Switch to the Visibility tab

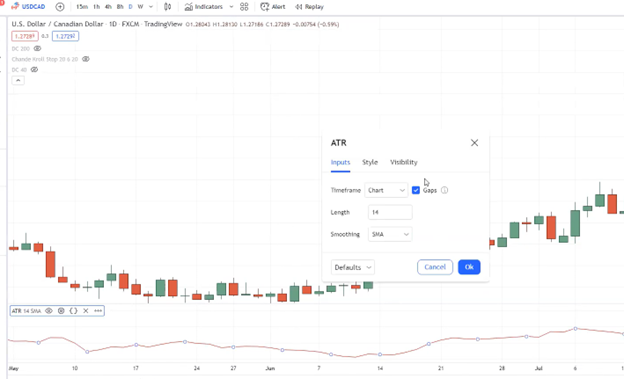tap(404, 162)
